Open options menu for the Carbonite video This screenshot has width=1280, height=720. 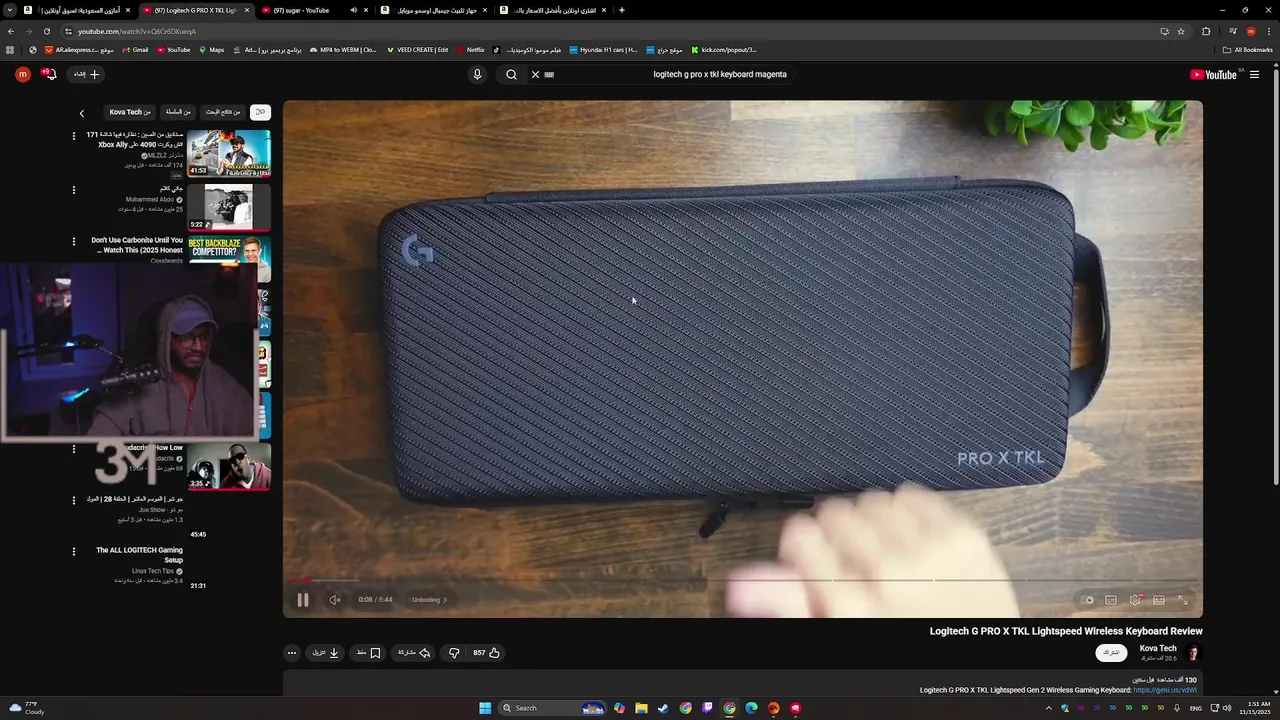(73, 241)
